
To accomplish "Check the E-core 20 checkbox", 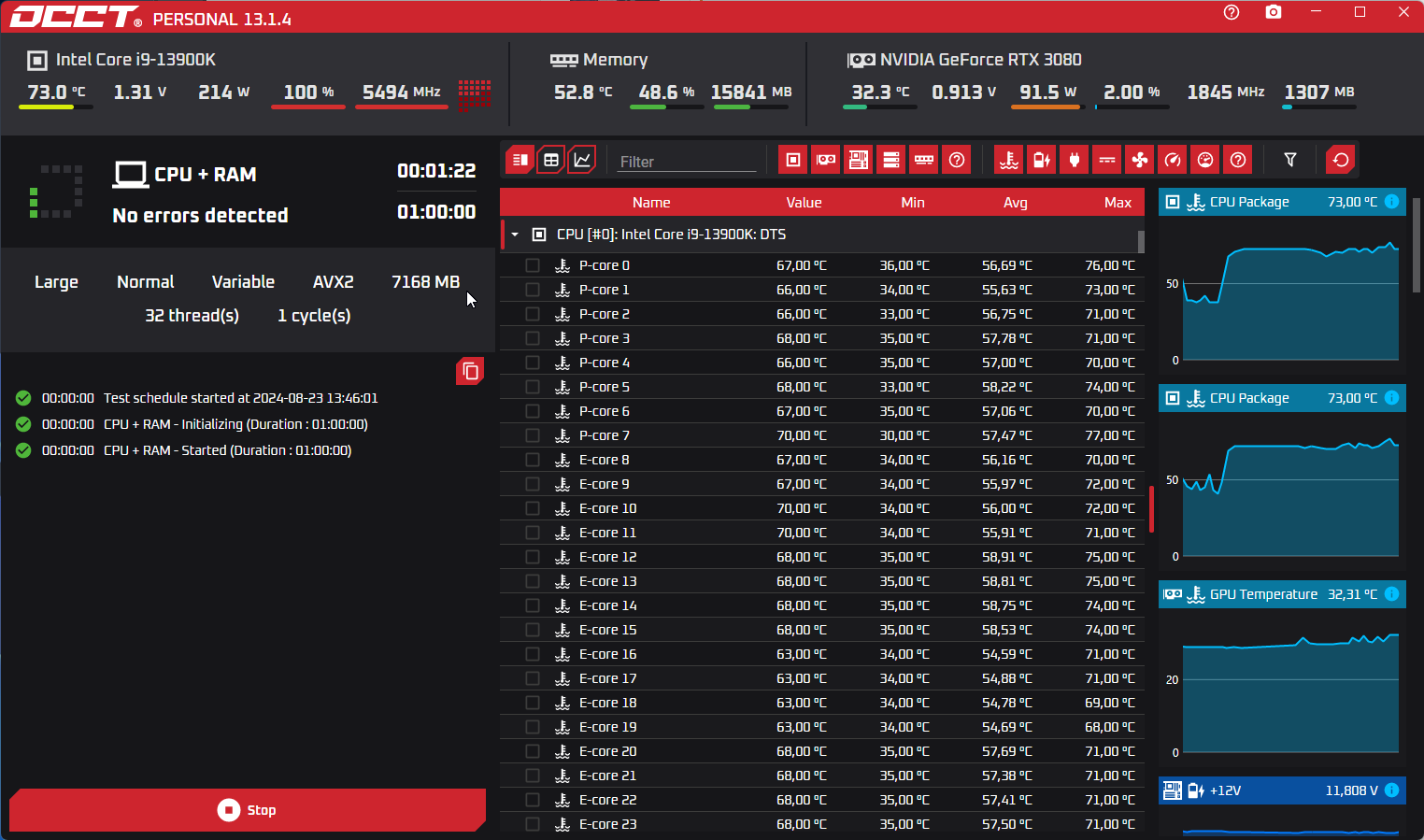I will pos(533,751).
